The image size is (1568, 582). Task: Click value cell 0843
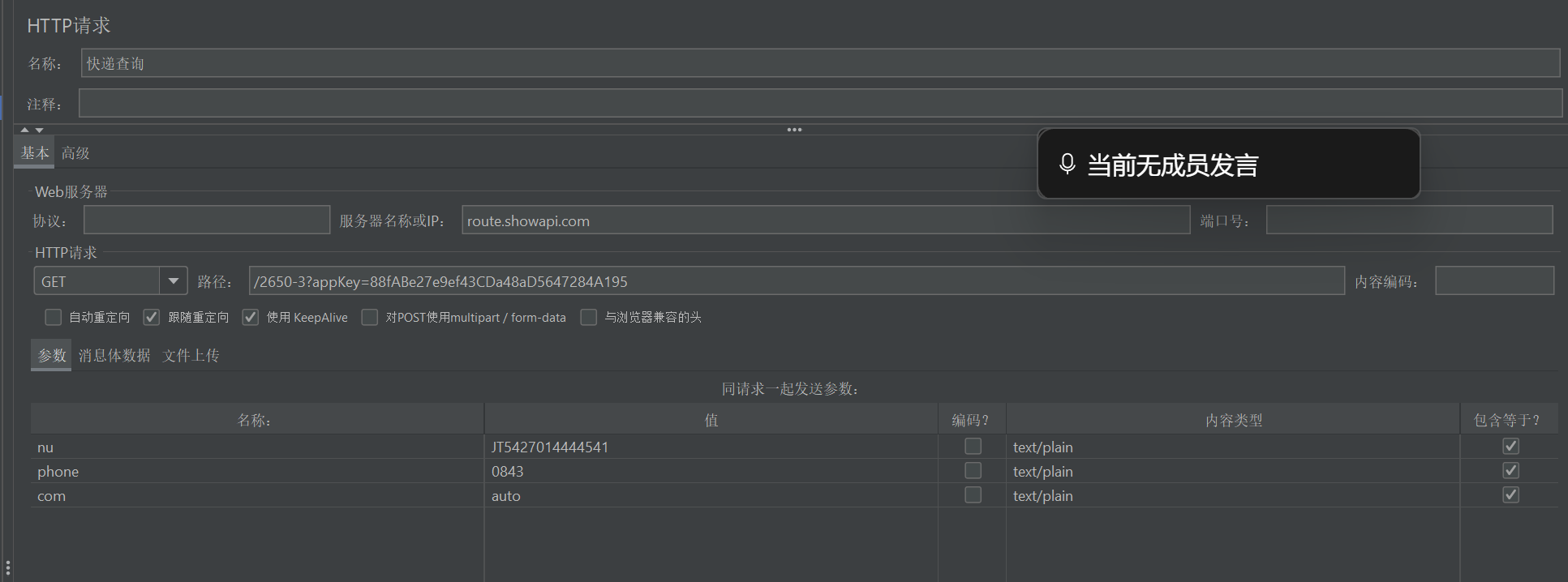point(711,471)
